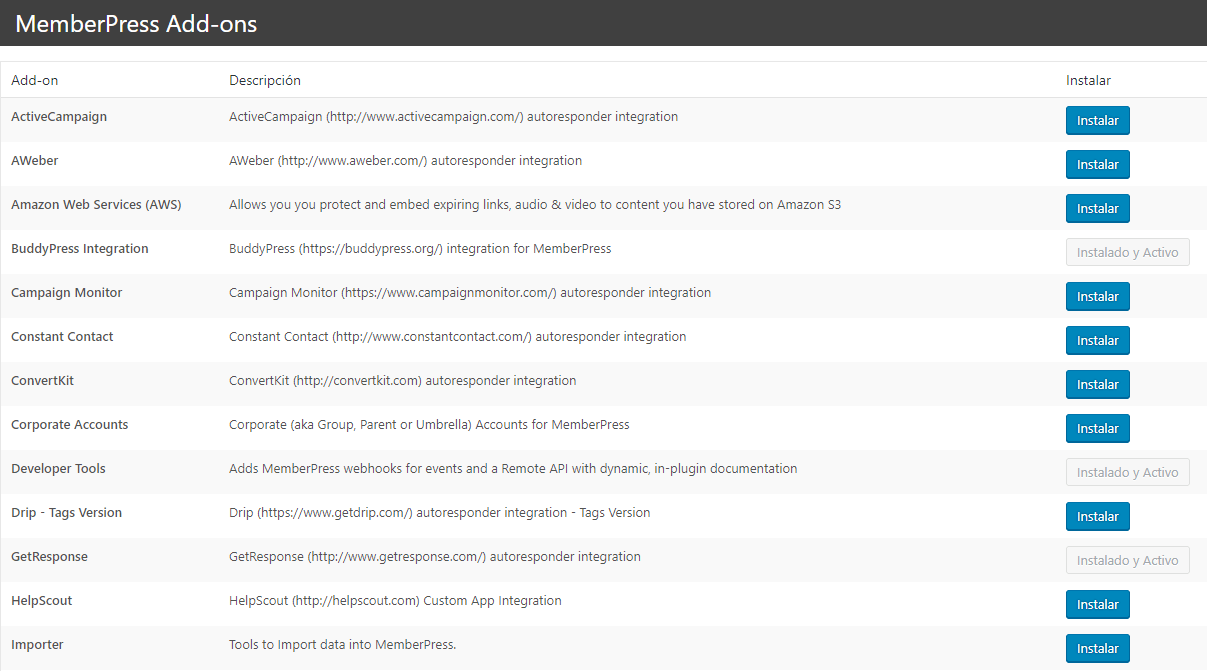Click the webhooks and Remote API description
Image resolution: width=1207 pixels, height=671 pixels.
coord(513,469)
